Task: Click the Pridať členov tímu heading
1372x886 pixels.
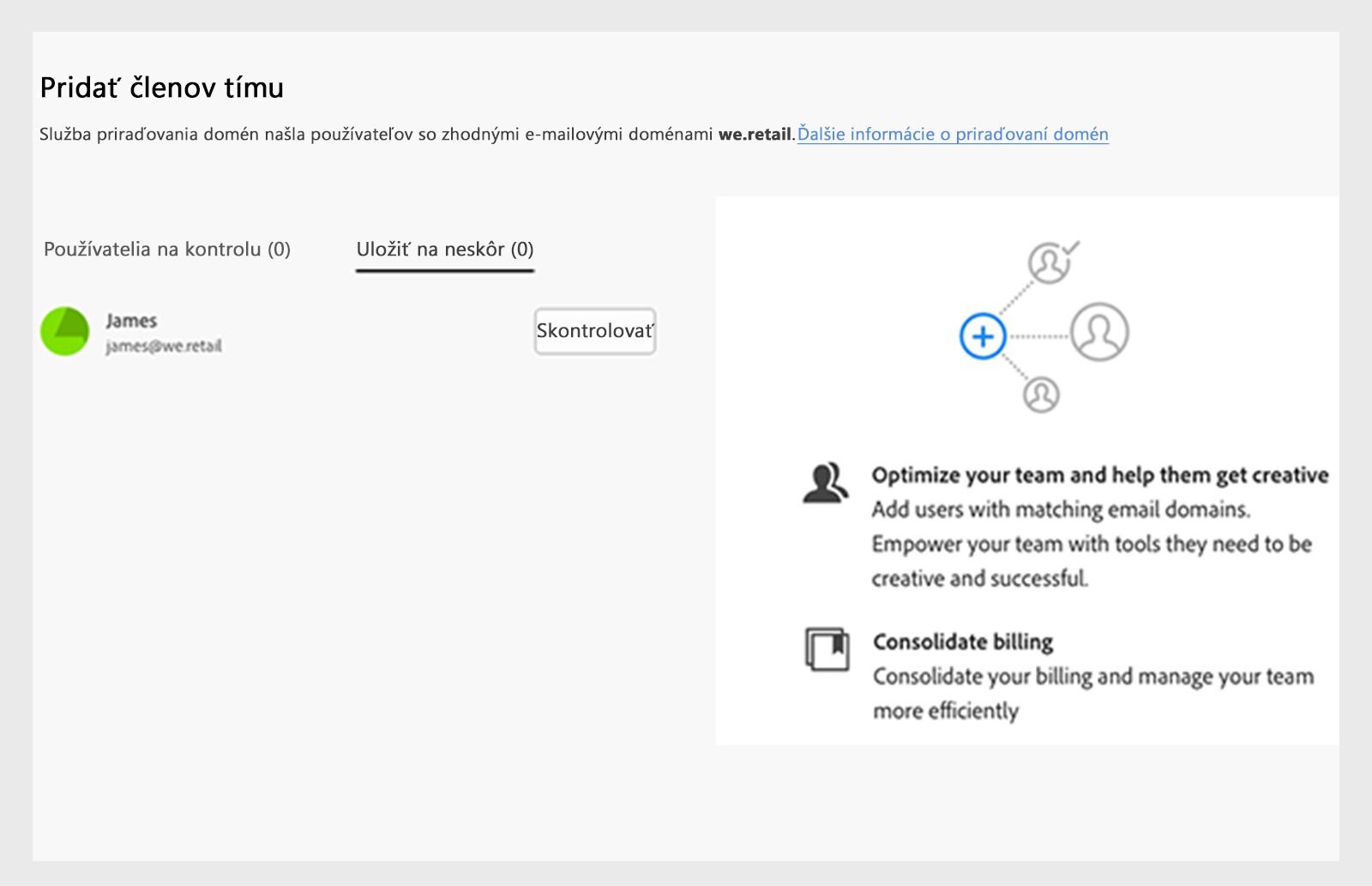Action: click(162, 87)
